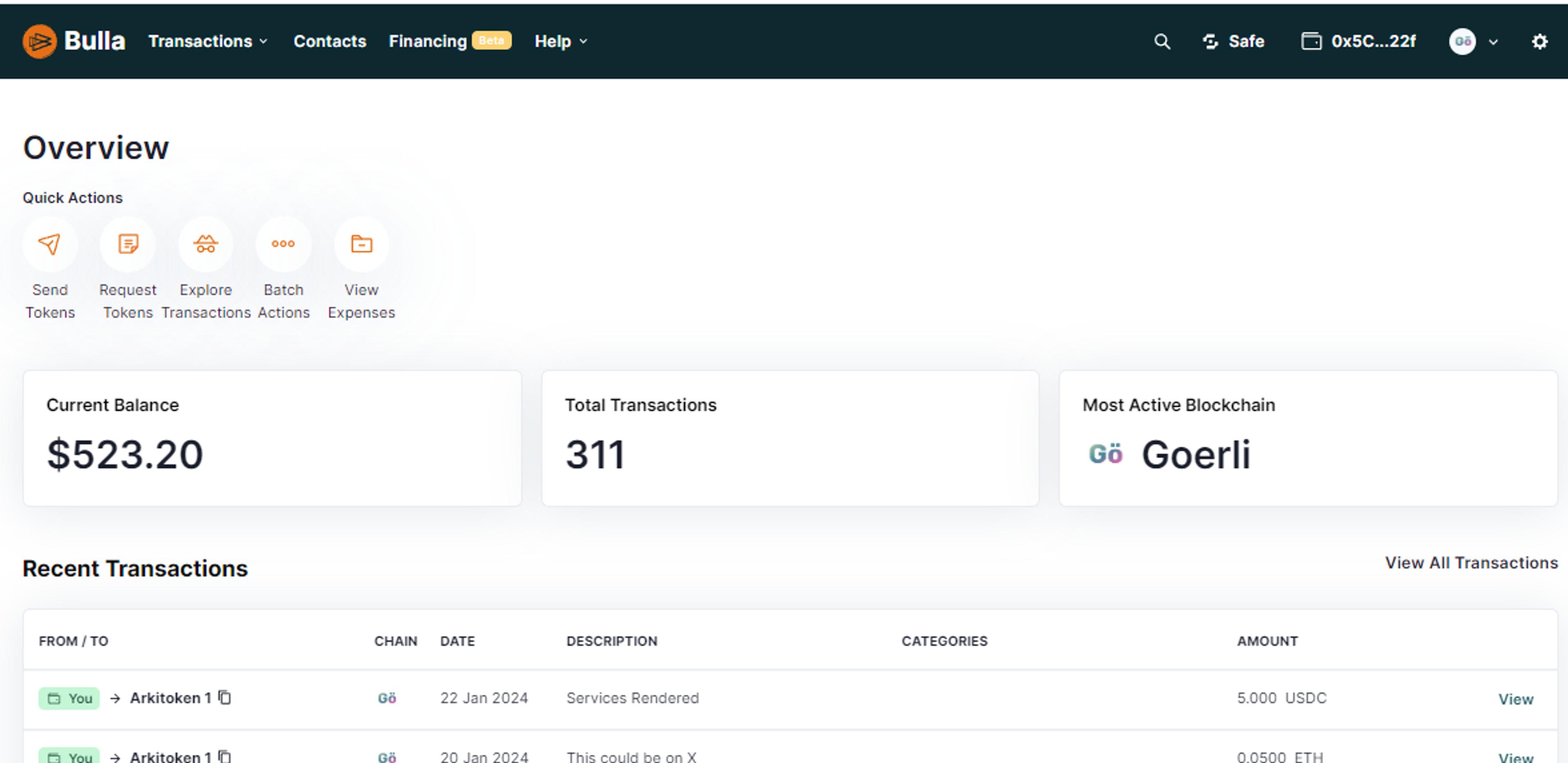Open search with the magnifier icon

(x=1162, y=41)
